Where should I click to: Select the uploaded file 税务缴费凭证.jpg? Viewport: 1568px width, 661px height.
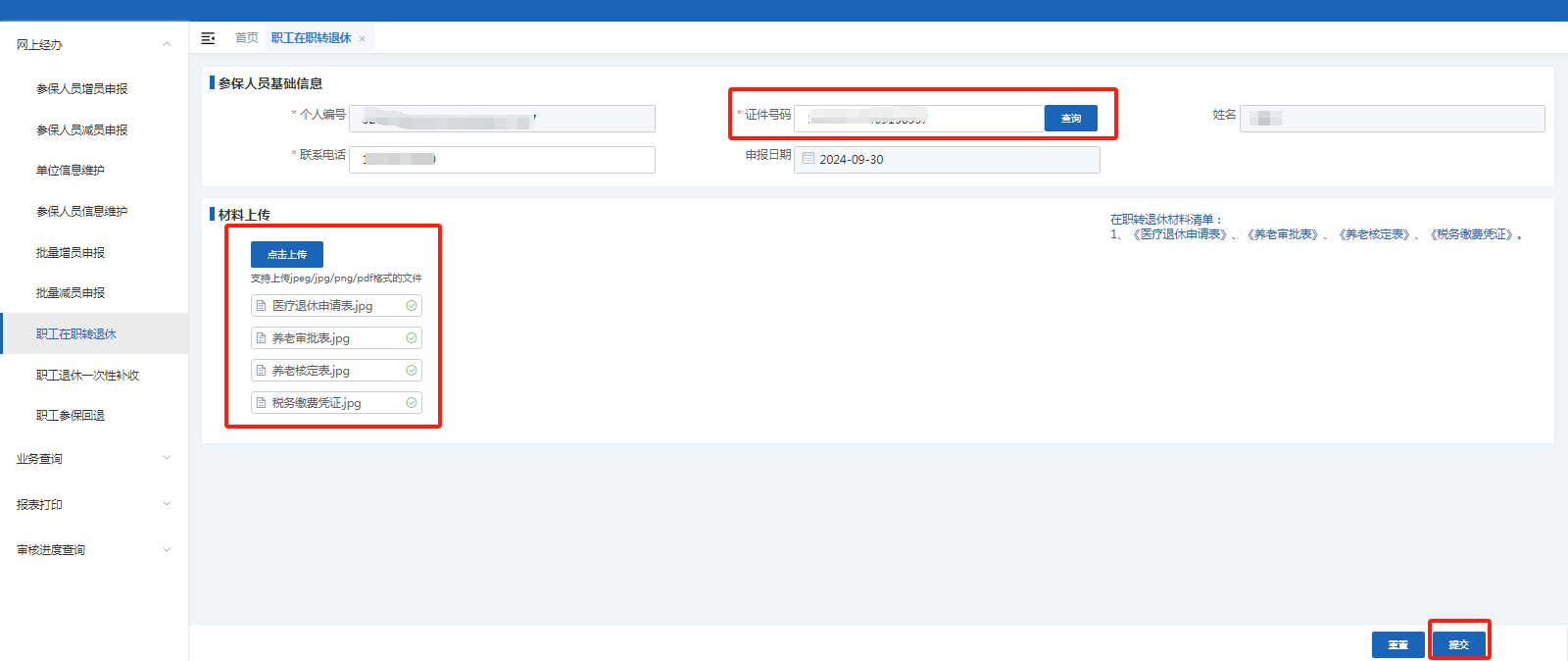[336, 403]
